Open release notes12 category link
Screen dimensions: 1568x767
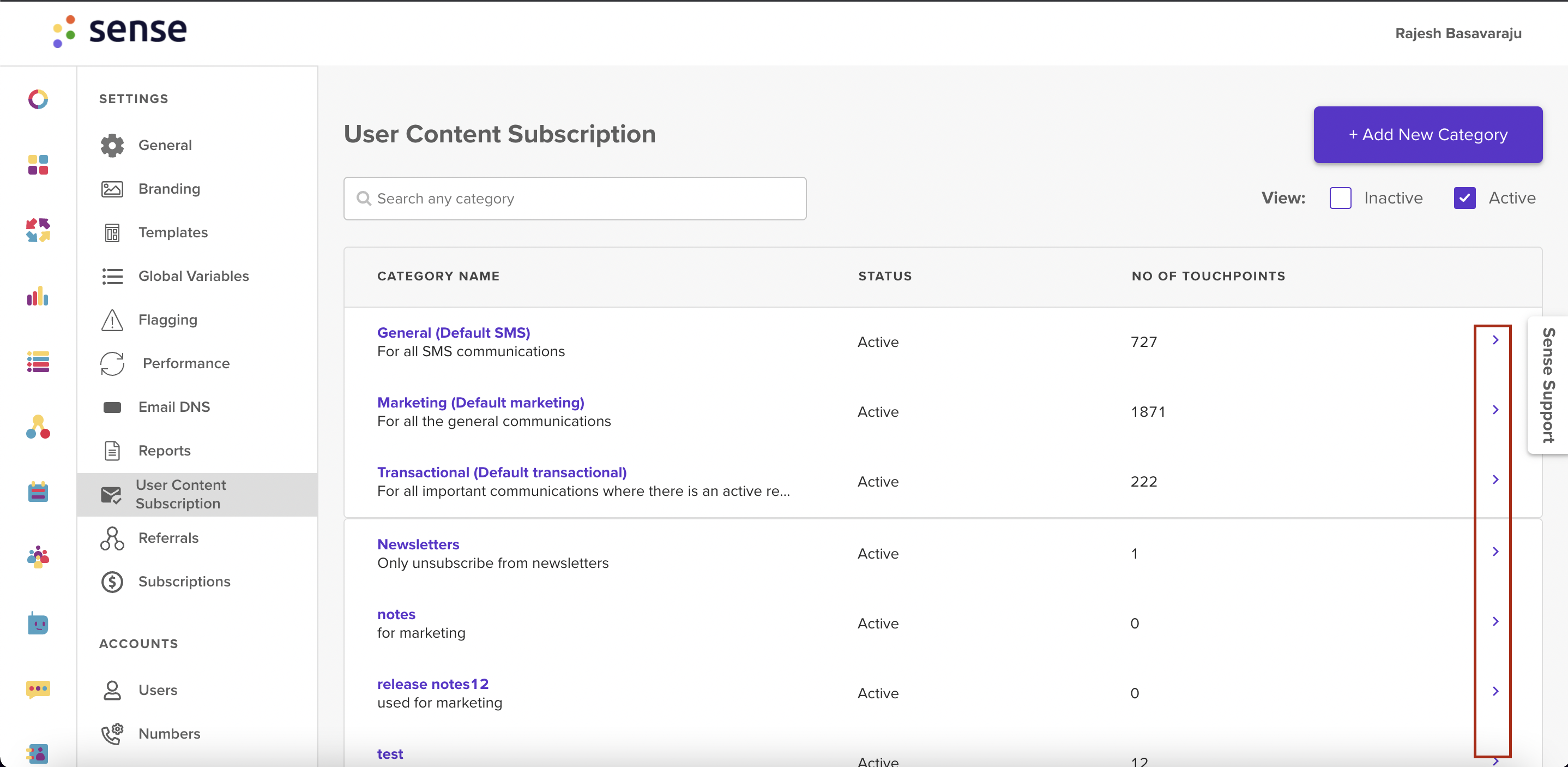pyautogui.click(x=433, y=684)
